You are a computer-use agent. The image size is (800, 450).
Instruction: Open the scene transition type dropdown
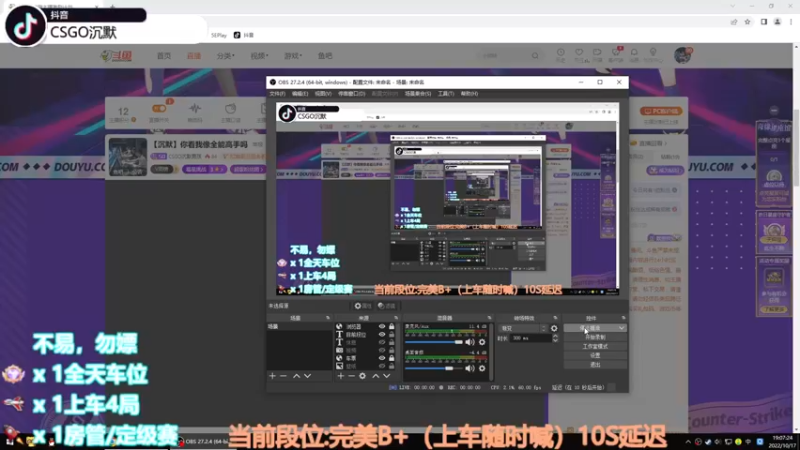coord(523,329)
